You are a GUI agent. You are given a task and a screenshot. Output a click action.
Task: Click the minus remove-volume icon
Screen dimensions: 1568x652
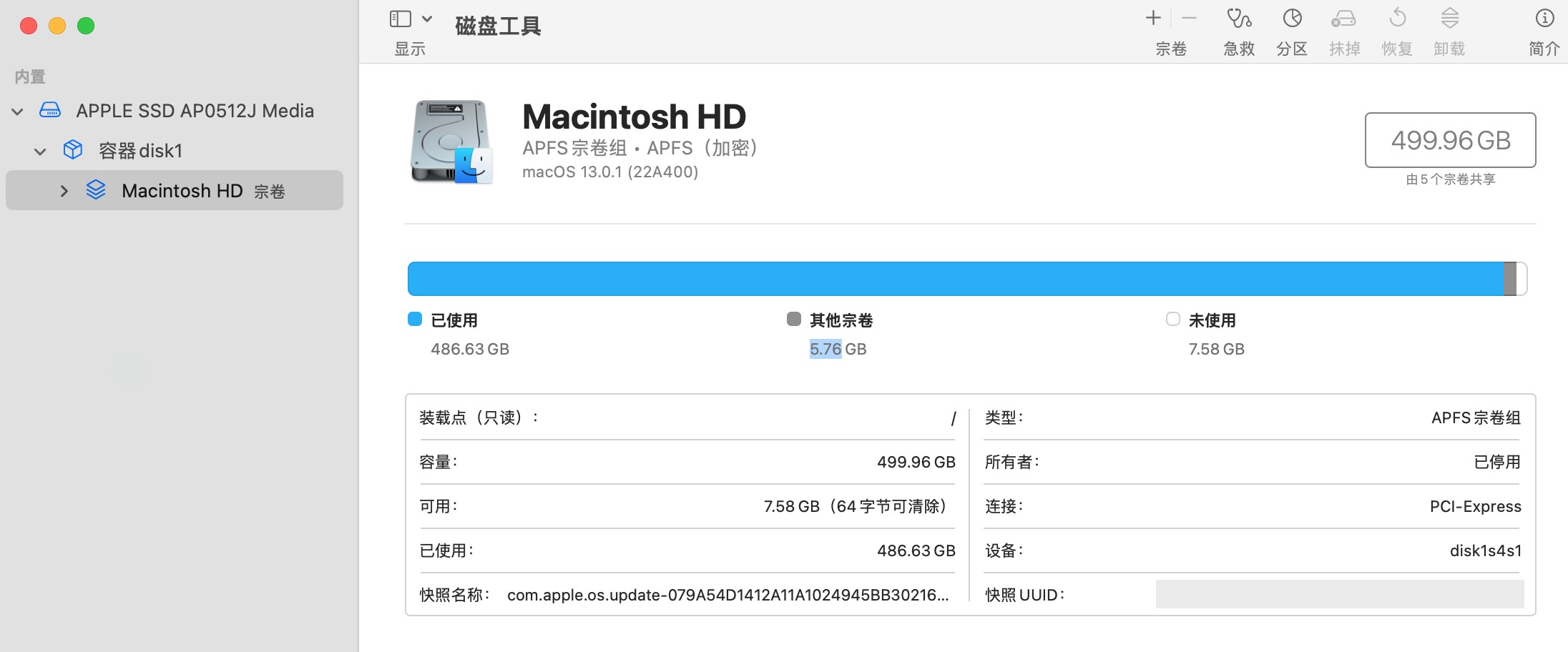point(1189,19)
